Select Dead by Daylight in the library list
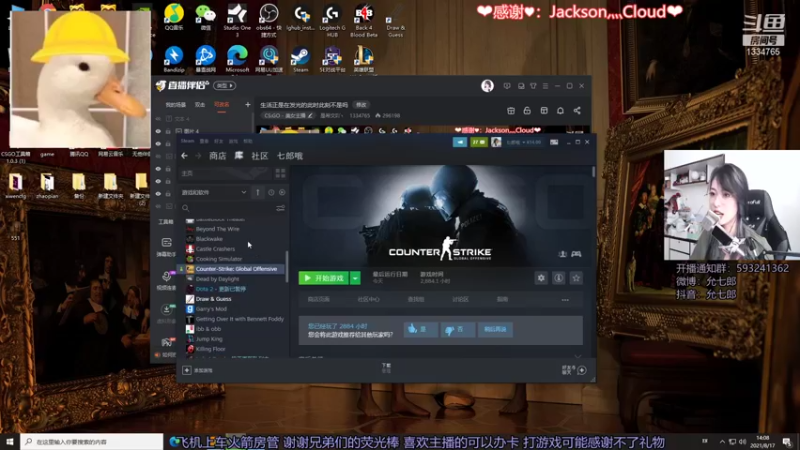 217,279
